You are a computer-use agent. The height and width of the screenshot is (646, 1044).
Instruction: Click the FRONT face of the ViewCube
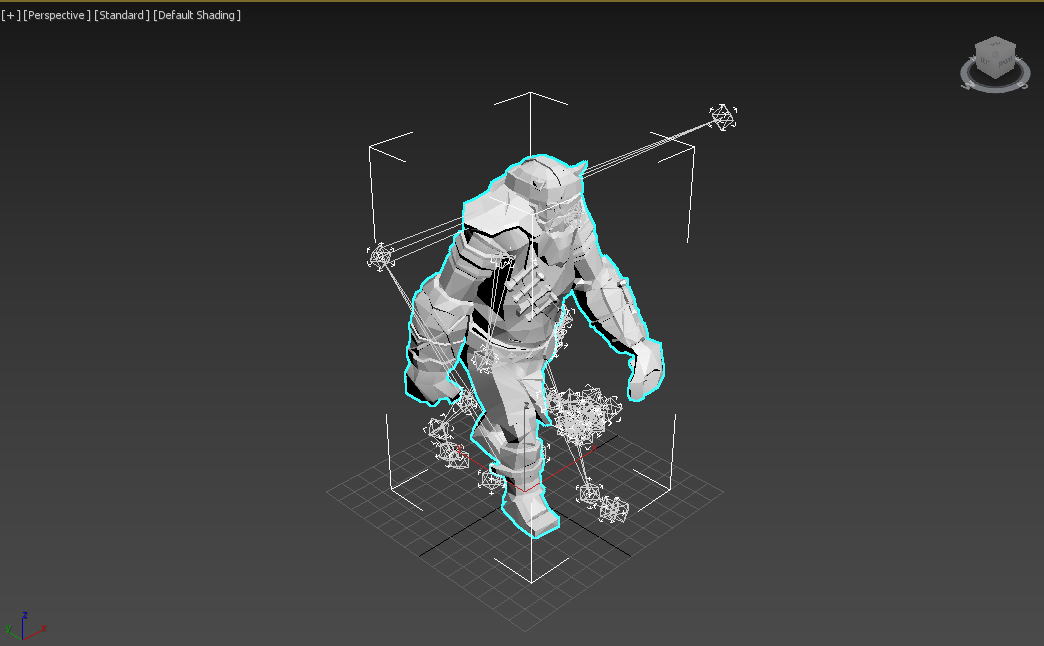[x=1006, y=62]
